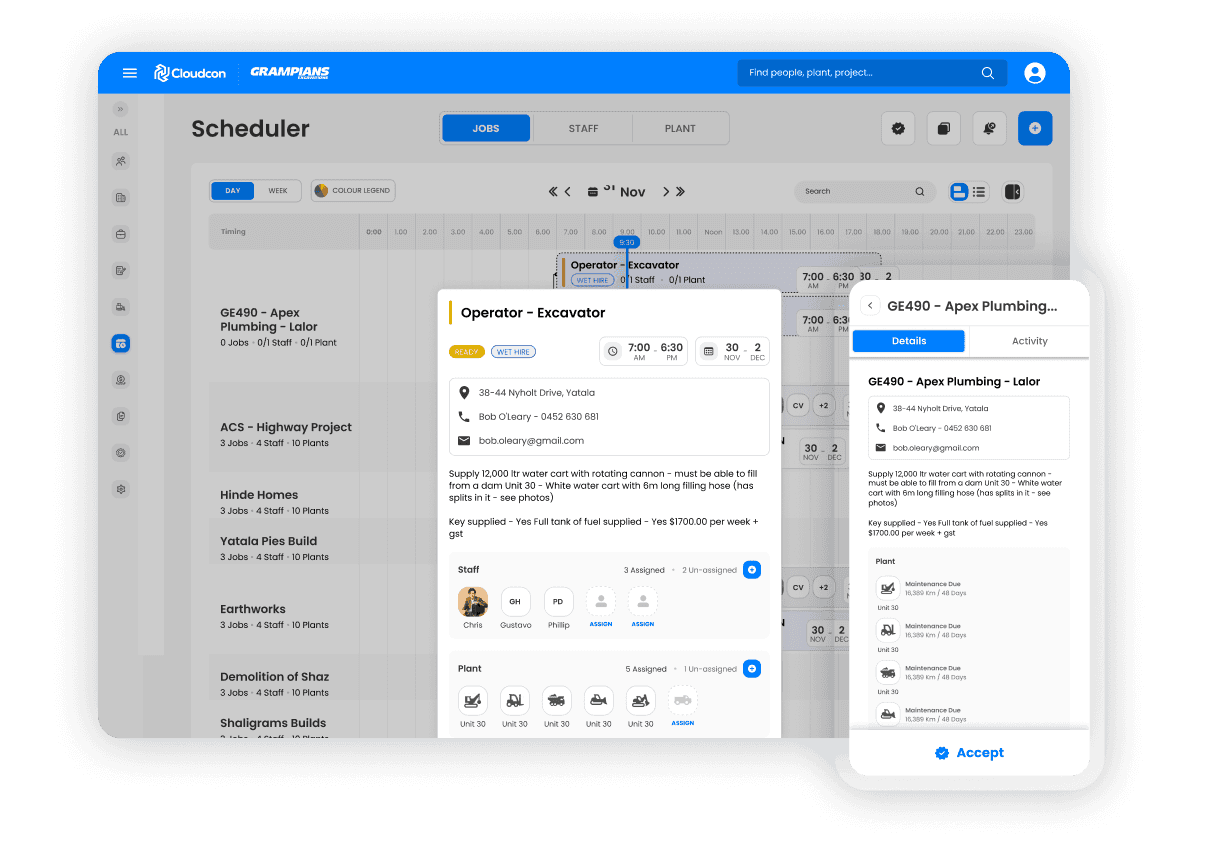Toggle the side panel layout icon
Screen dimensions: 1208x841
[1012, 192]
